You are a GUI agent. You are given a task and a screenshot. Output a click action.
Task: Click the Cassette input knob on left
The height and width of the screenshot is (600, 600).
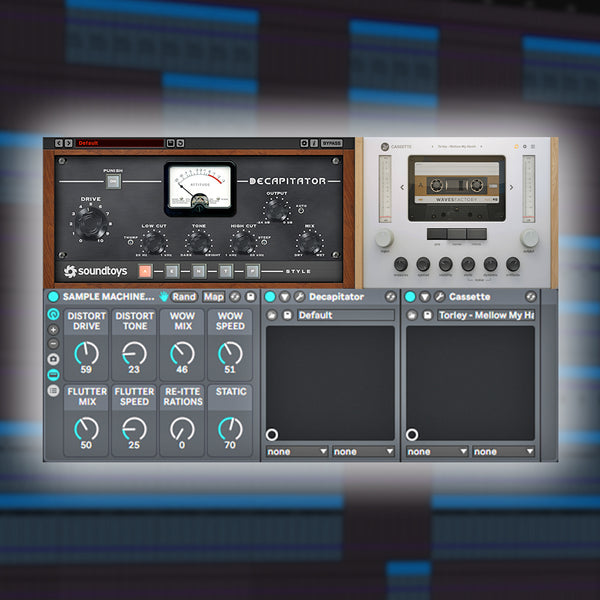[x=384, y=238]
